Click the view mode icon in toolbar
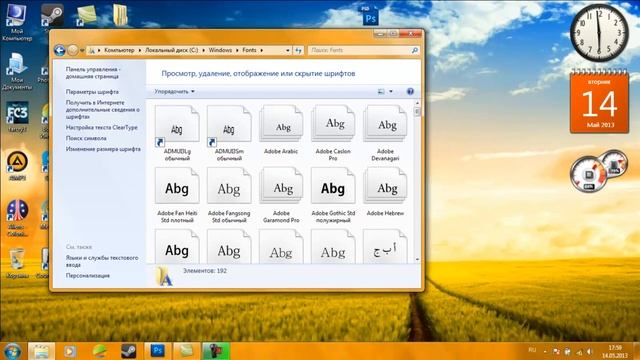This screenshot has height=360, width=640. click(x=381, y=91)
